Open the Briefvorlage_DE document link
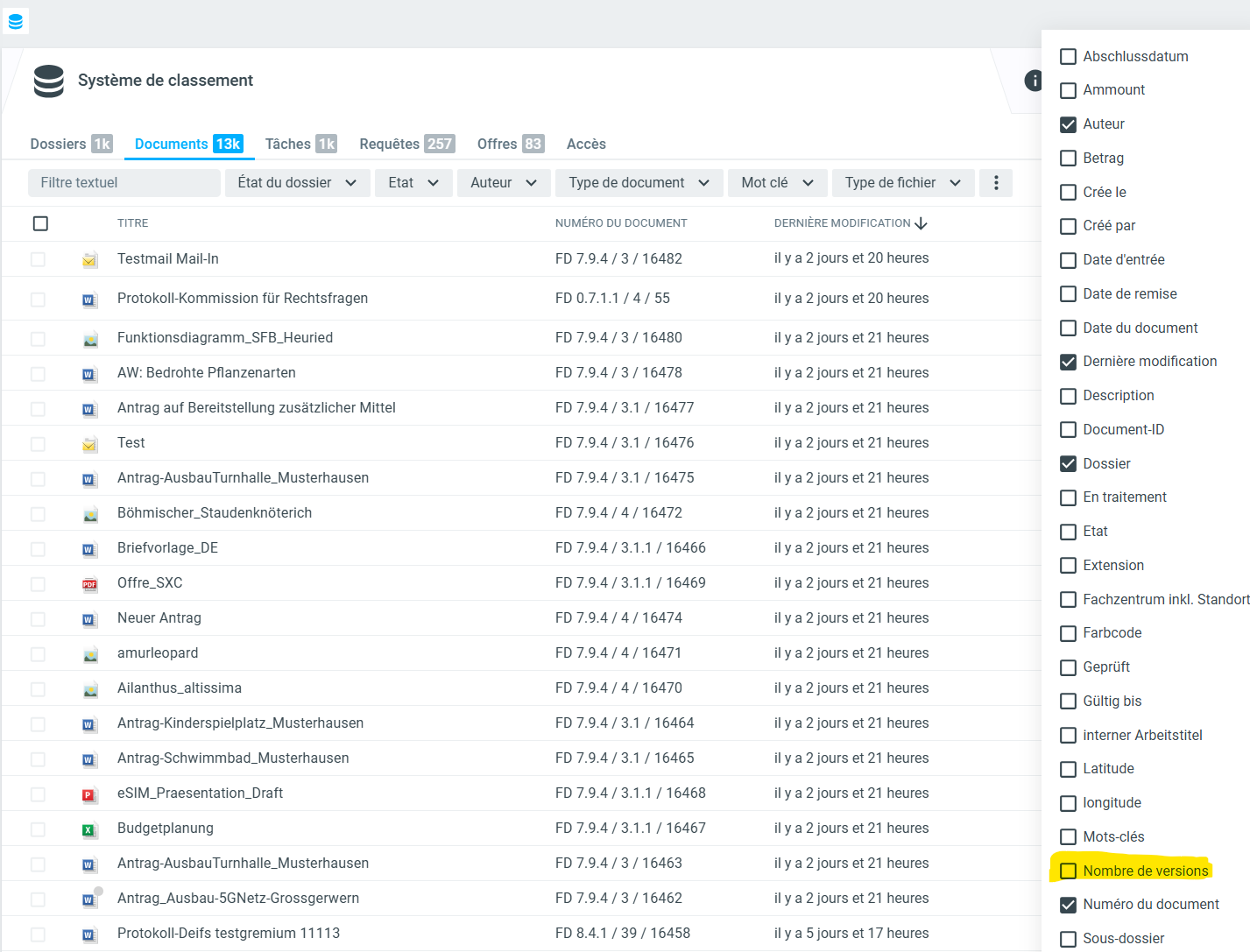This screenshot has width=1250, height=952. coord(167,548)
